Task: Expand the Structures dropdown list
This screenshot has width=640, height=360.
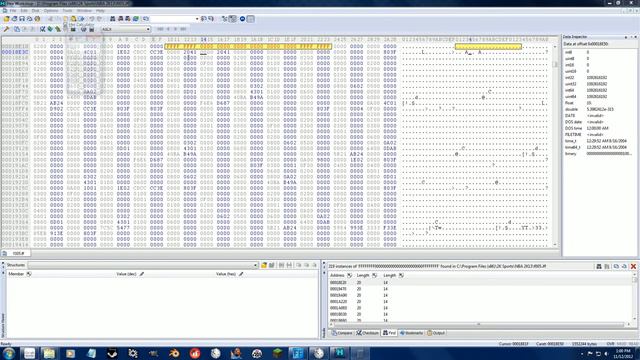Action: (256, 265)
